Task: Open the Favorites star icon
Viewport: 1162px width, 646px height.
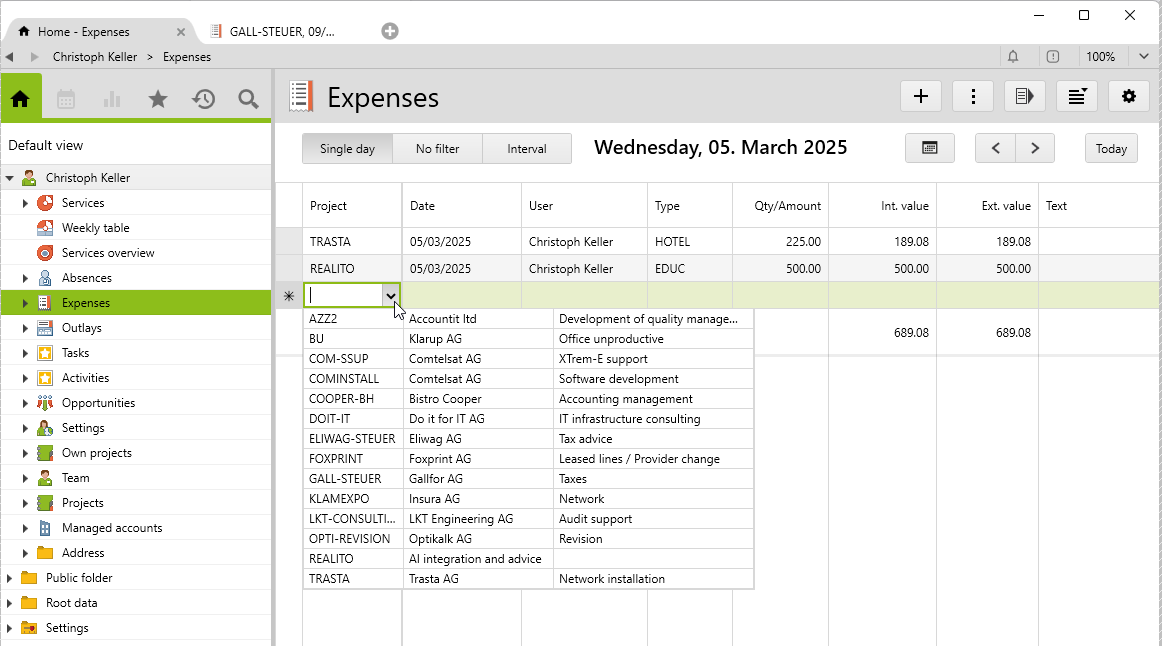Action: click(157, 99)
